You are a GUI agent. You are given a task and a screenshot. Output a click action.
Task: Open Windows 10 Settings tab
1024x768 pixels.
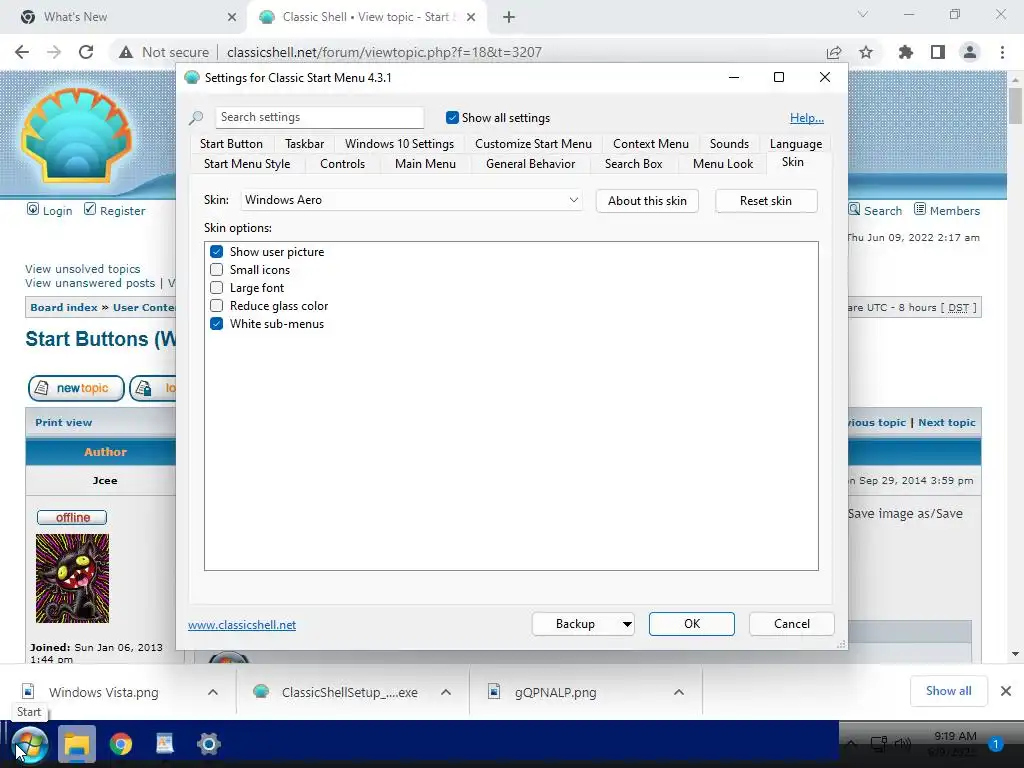[x=399, y=144]
